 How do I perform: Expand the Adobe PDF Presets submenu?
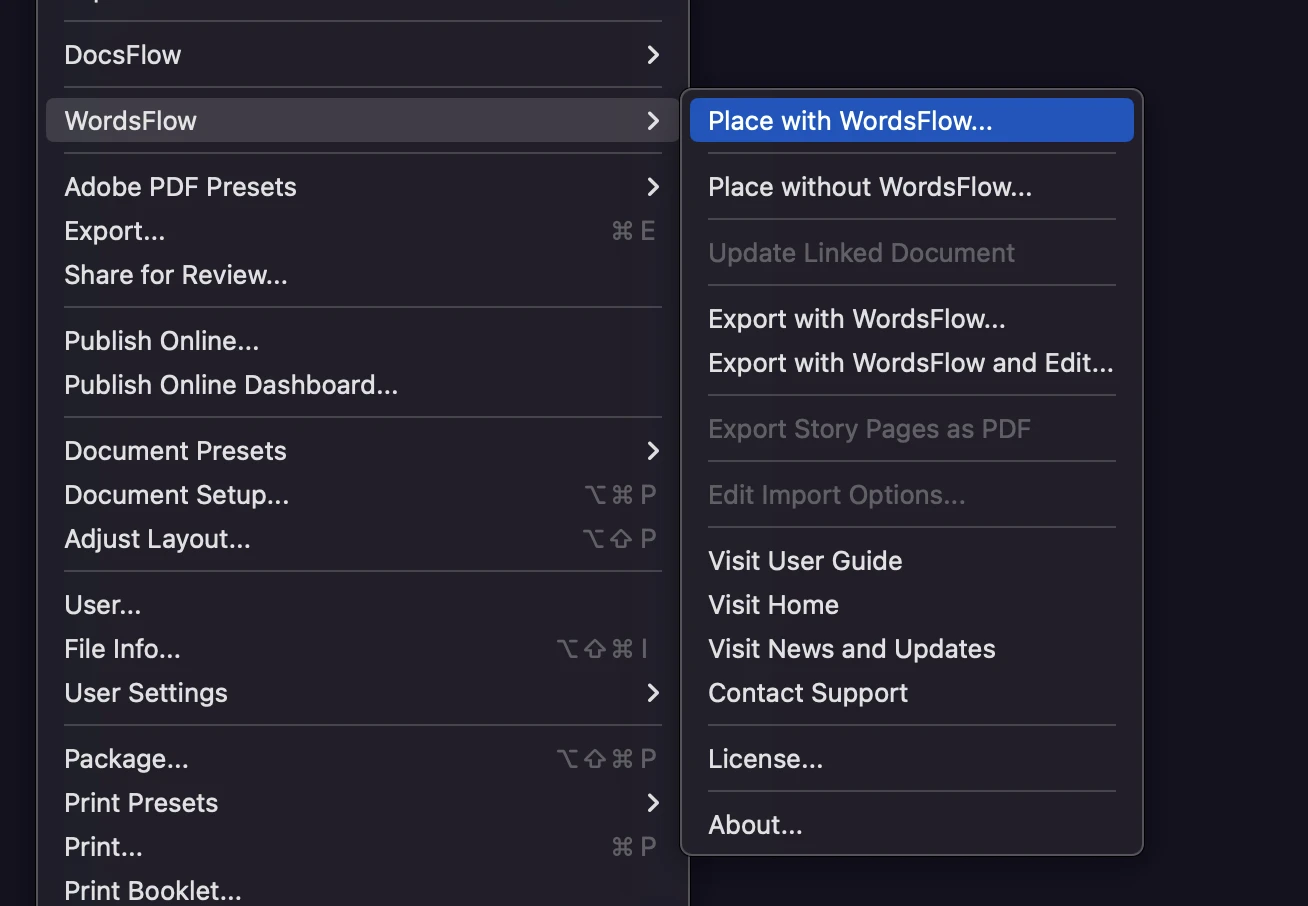363,187
